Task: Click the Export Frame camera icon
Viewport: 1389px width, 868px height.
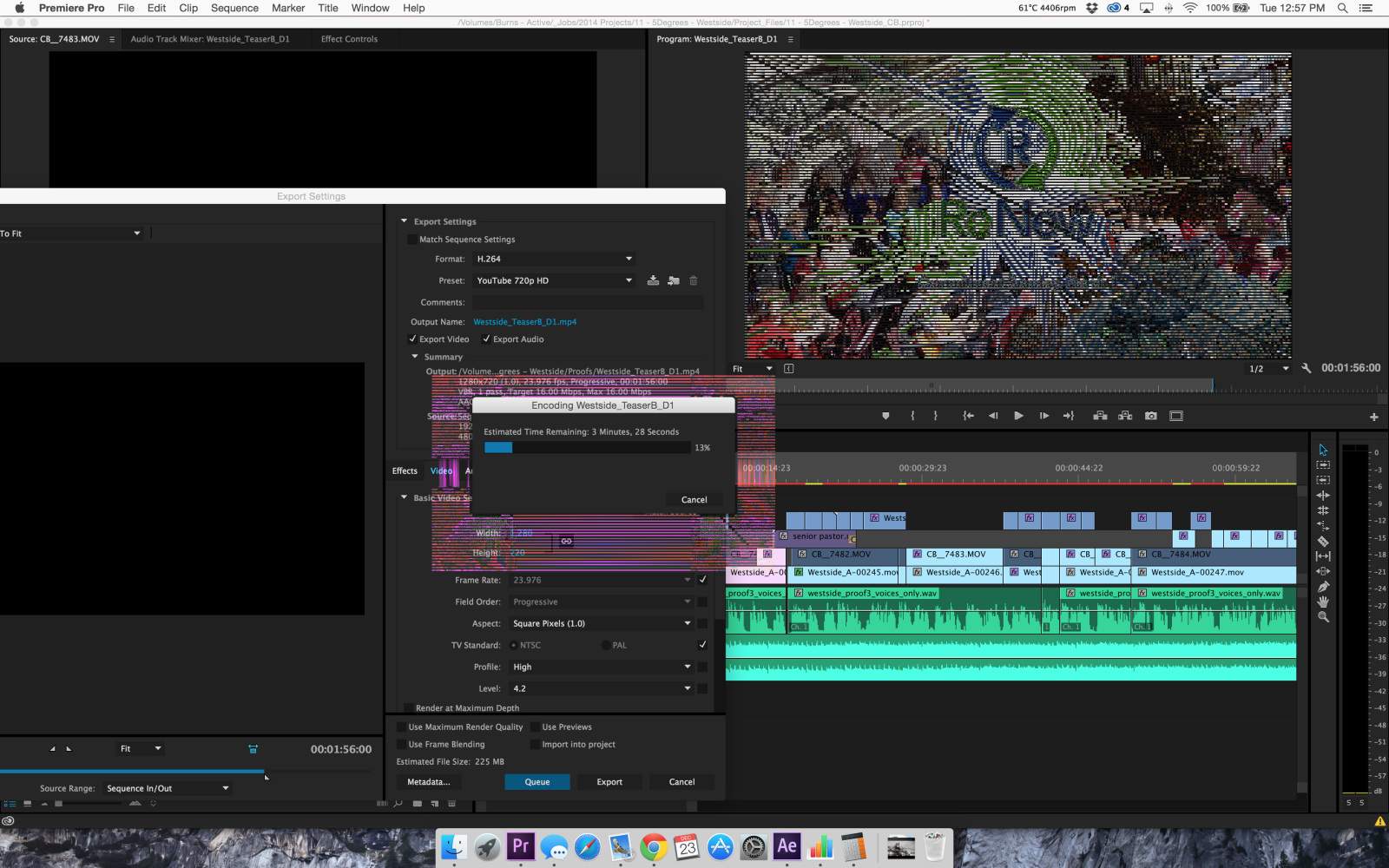Action: [1151, 416]
